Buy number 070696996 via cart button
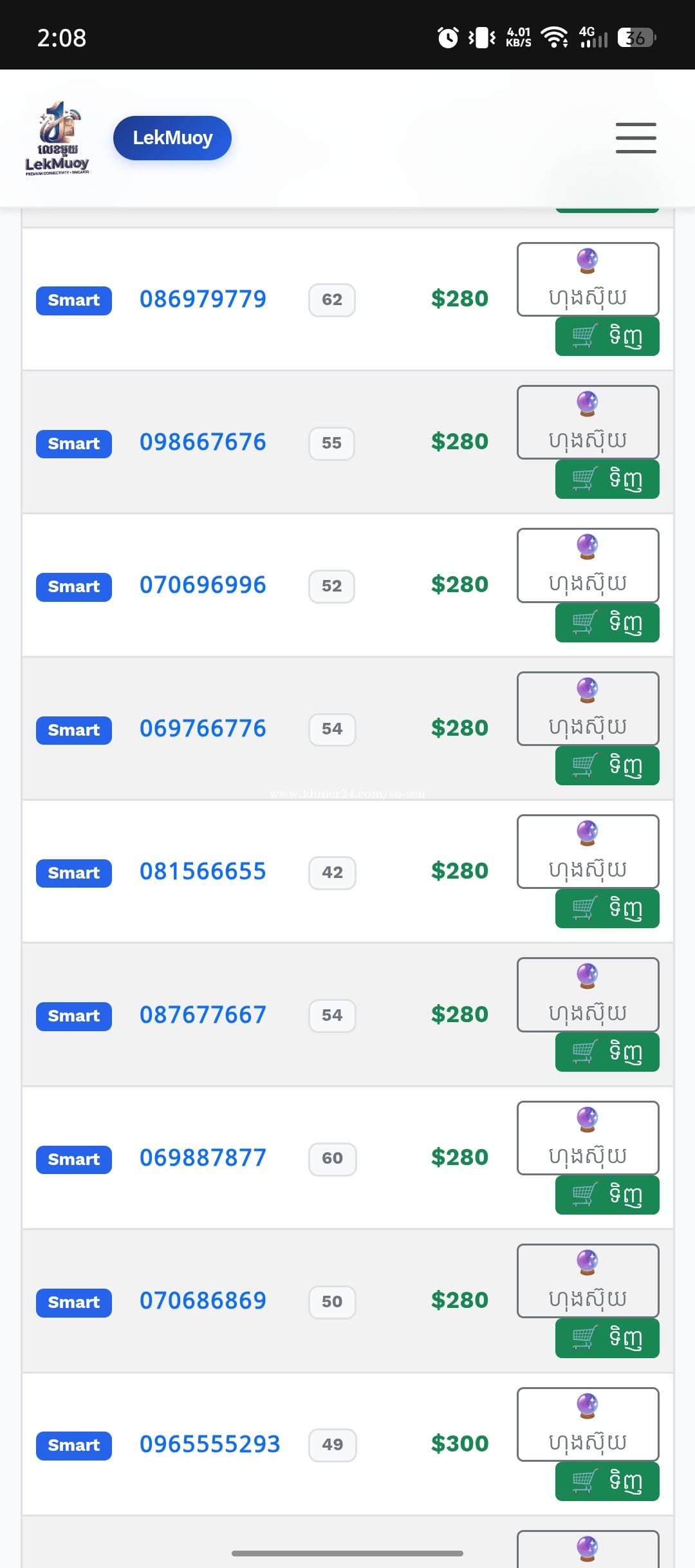This screenshot has width=695, height=1568. point(607,622)
